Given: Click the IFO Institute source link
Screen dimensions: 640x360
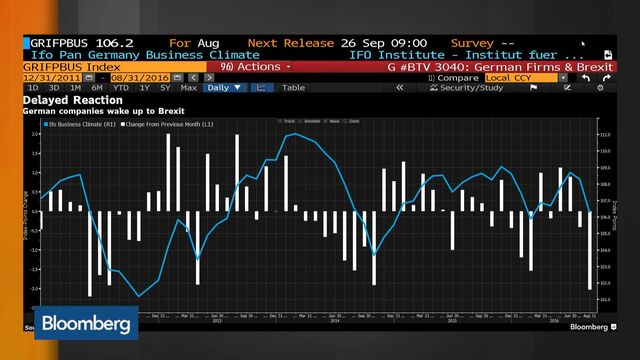Looking at the screenshot, I should coord(466,55).
